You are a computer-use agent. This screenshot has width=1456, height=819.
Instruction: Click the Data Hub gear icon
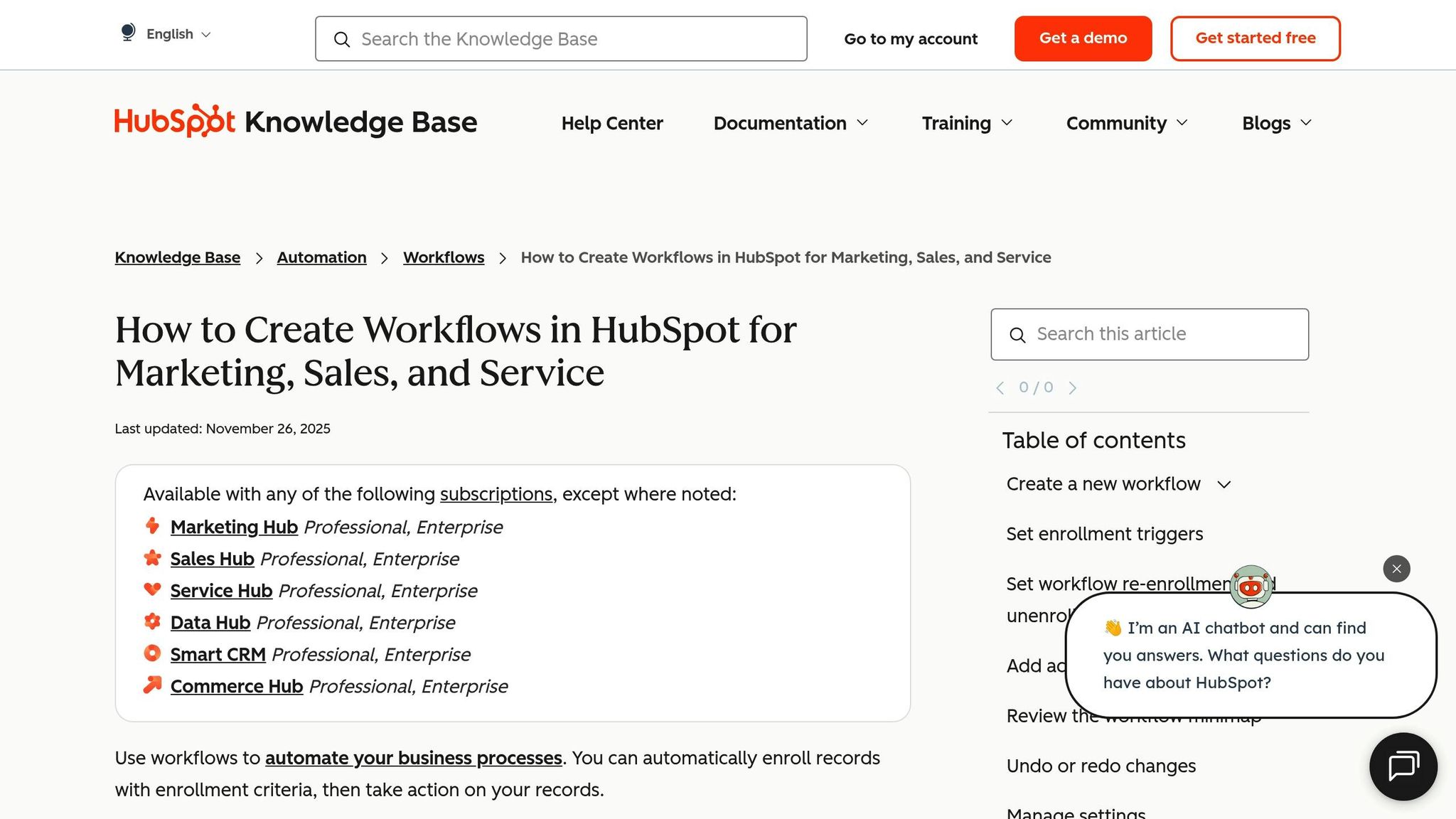[152, 621]
